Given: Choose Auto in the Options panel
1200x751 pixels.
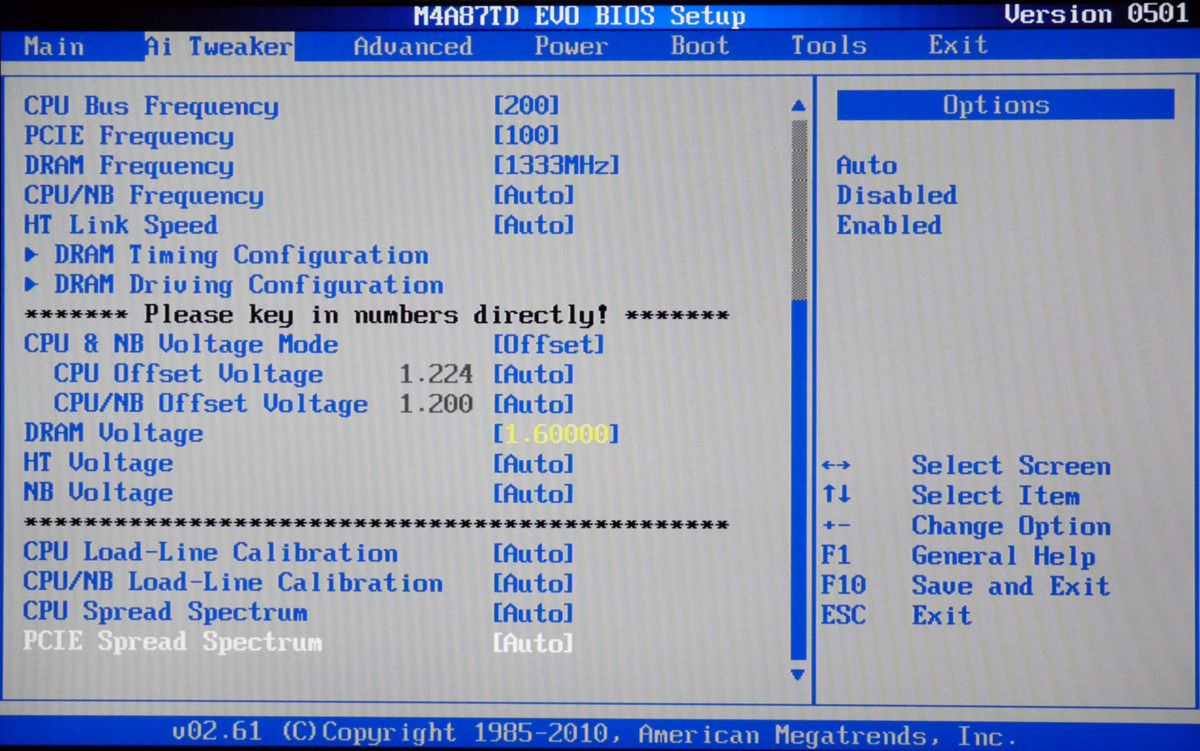Looking at the screenshot, I should (x=867, y=166).
